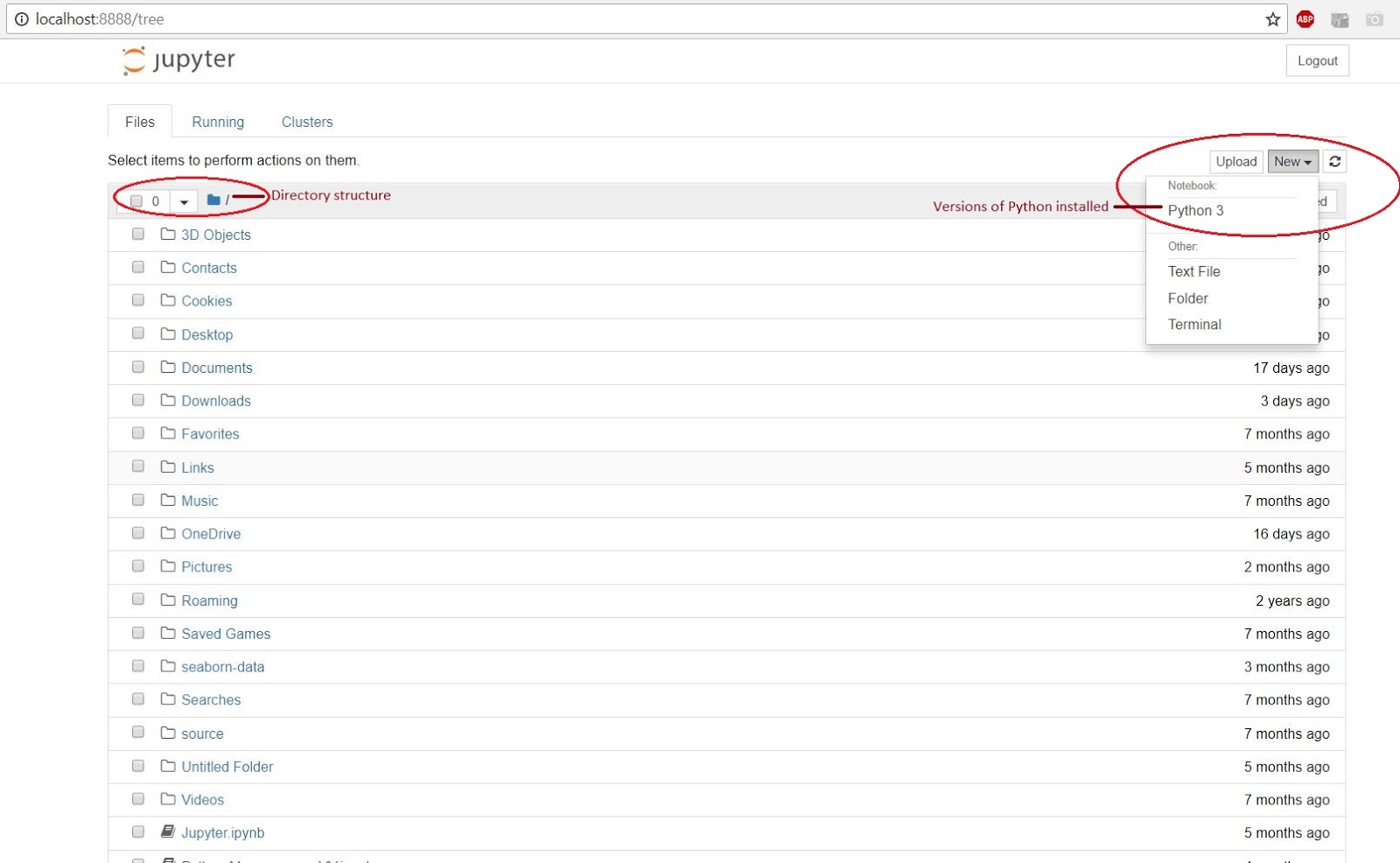Click the folder icon next to seaborn-data
1400x863 pixels.
[168, 666]
